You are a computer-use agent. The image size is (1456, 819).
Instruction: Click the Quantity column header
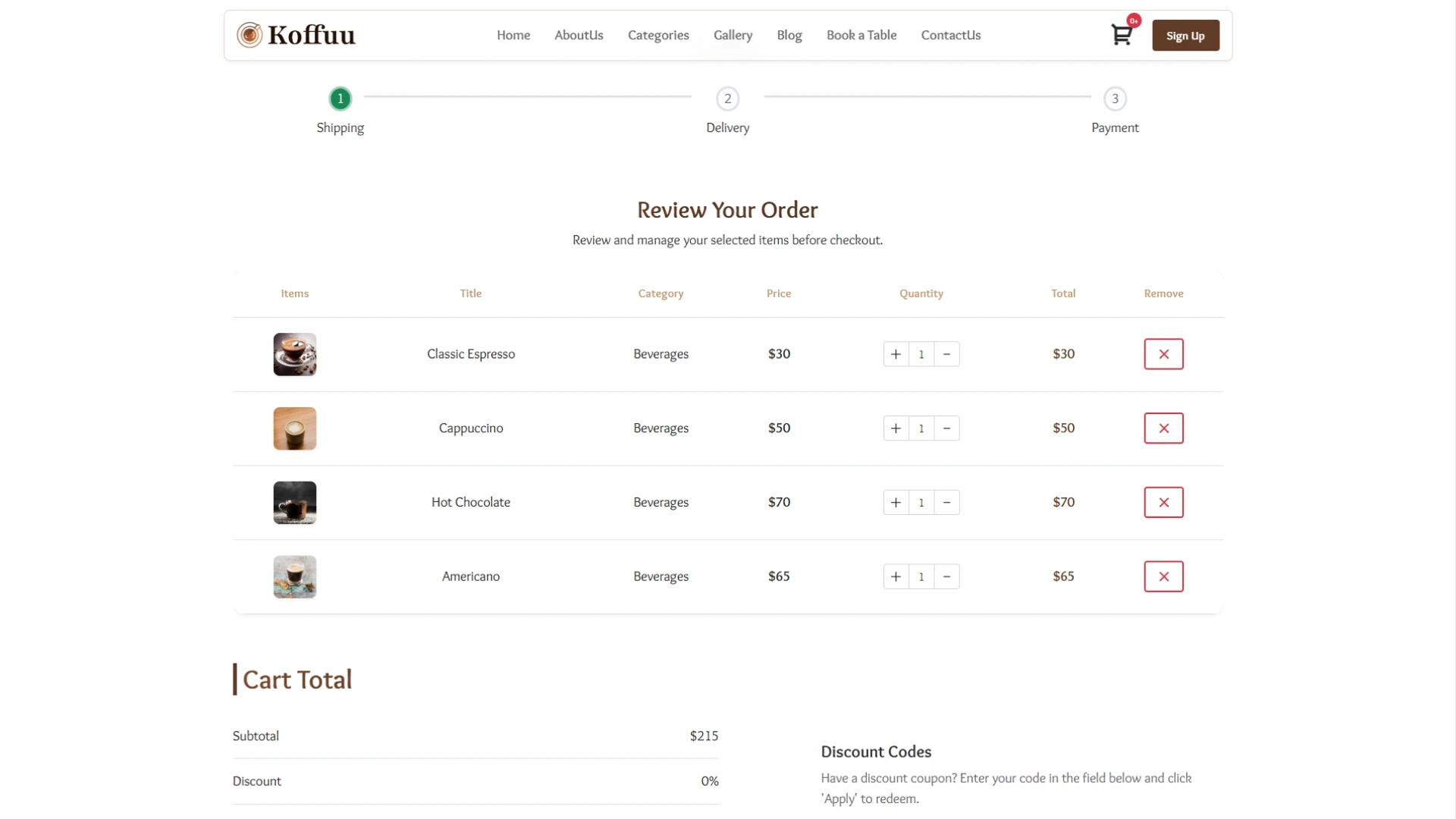(921, 293)
